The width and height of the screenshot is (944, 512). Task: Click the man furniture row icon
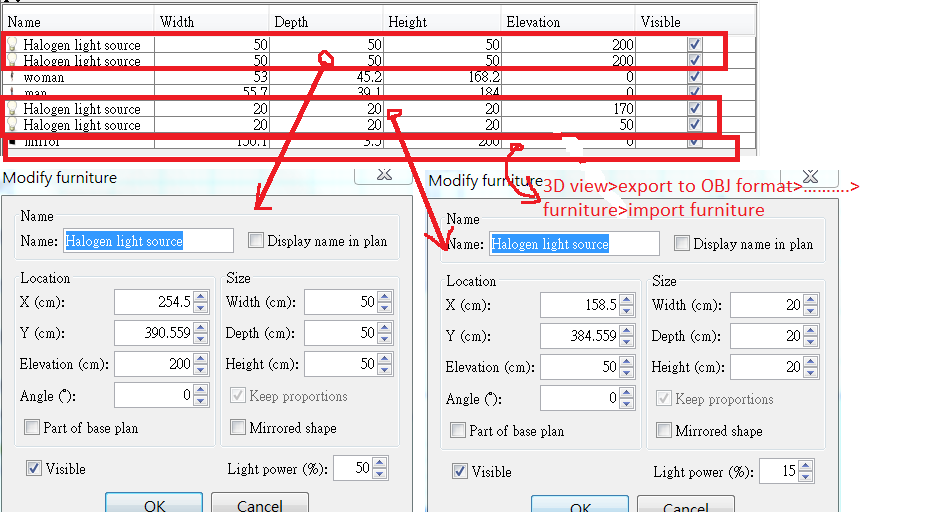click(x=12, y=93)
